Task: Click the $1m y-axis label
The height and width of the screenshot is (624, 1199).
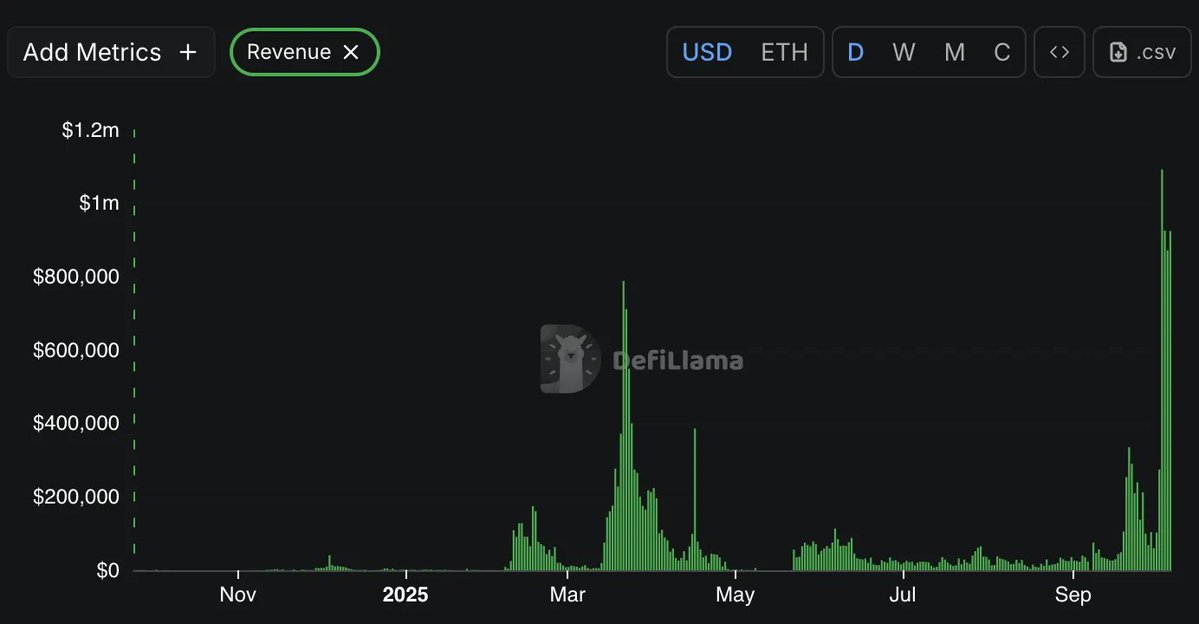Action: (x=99, y=203)
